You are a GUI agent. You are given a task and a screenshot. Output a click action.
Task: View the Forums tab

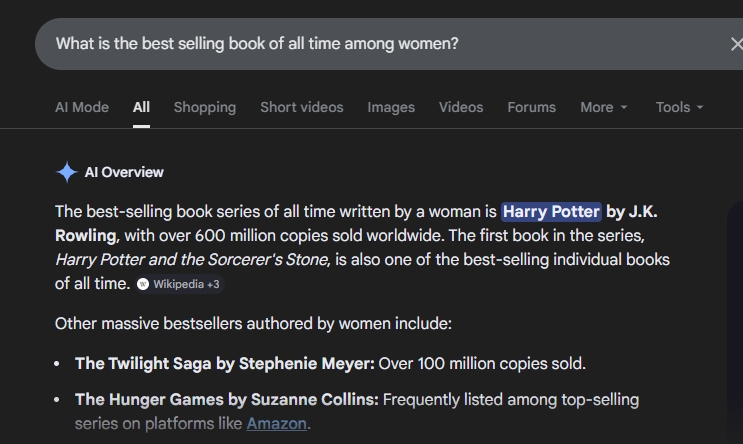[x=532, y=107]
